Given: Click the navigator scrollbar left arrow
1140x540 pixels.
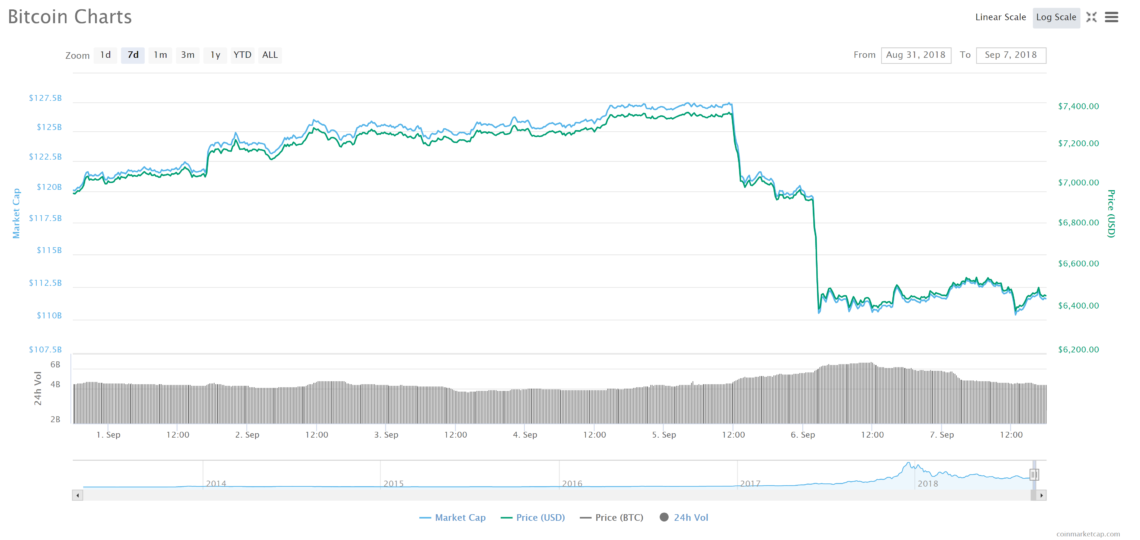Looking at the screenshot, I should click(77, 495).
